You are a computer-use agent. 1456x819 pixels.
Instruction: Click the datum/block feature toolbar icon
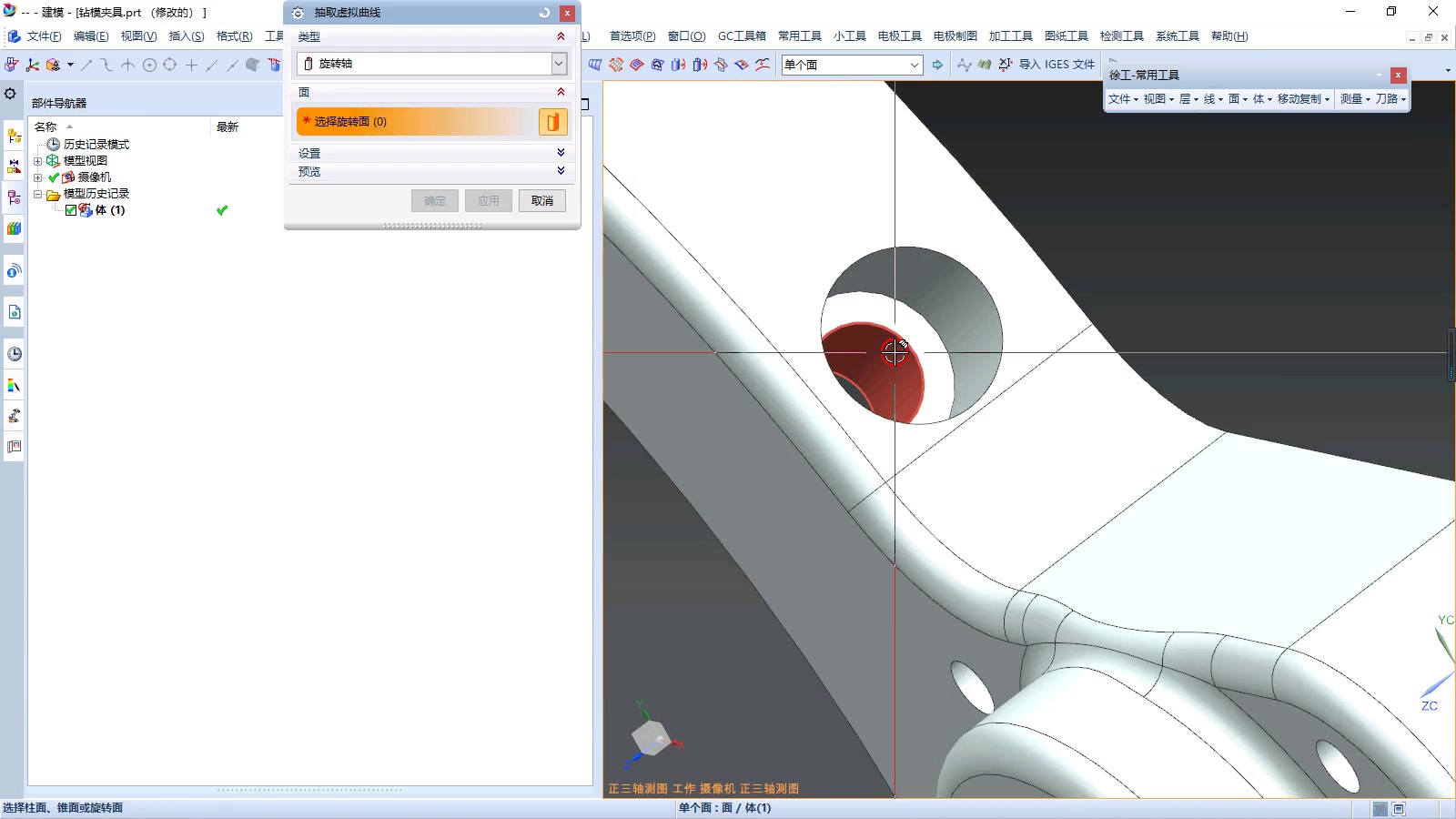point(54,65)
